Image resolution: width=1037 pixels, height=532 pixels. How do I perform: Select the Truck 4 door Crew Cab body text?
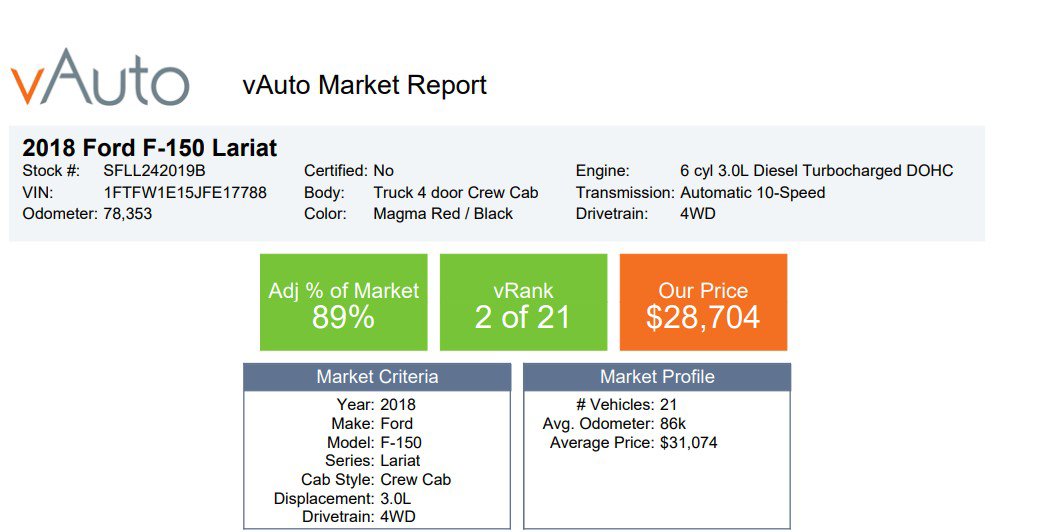(456, 192)
